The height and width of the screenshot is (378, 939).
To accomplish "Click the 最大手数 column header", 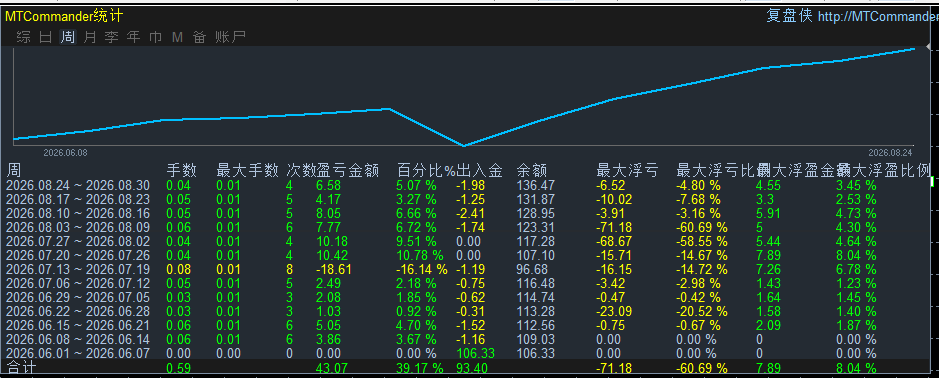I will pyautogui.click(x=247, y=171).
